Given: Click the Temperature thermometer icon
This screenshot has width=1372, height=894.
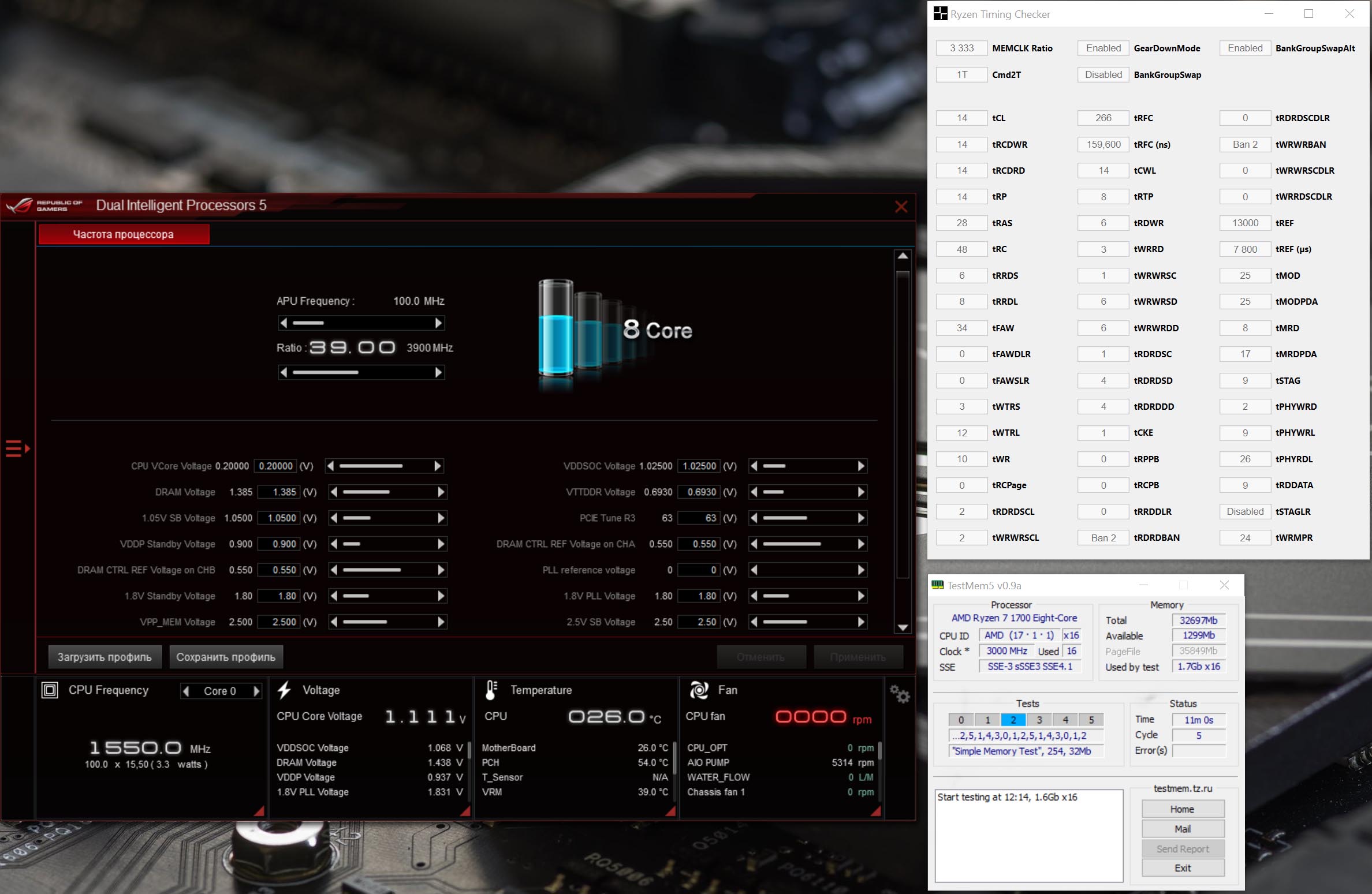Looking at the screenshot, I should pyautogui.click(x=491, y=690).
